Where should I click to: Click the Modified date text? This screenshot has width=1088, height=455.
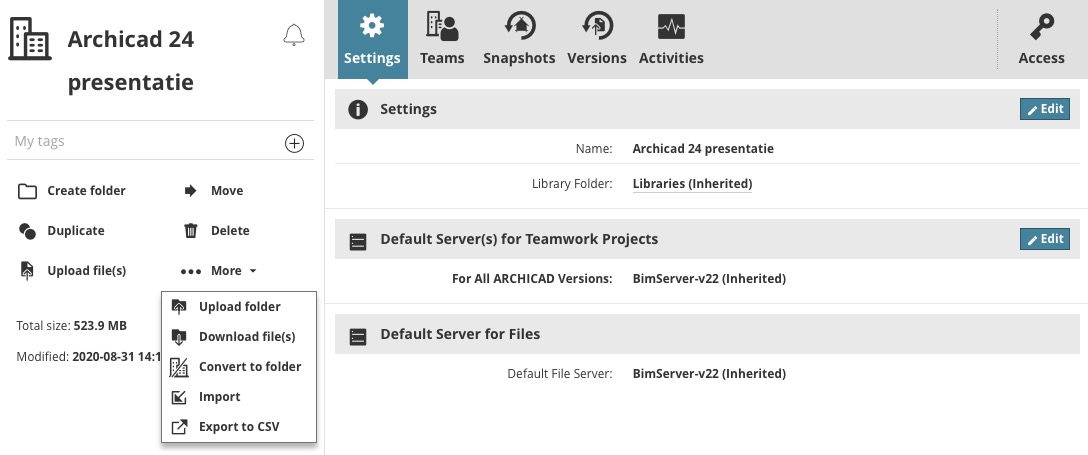click(x=89, y=357)
